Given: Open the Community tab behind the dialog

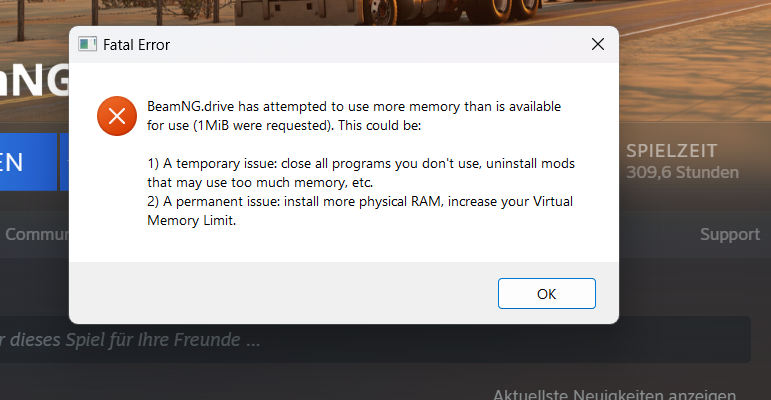Looking at the screenshot, I should pos(36,234).
